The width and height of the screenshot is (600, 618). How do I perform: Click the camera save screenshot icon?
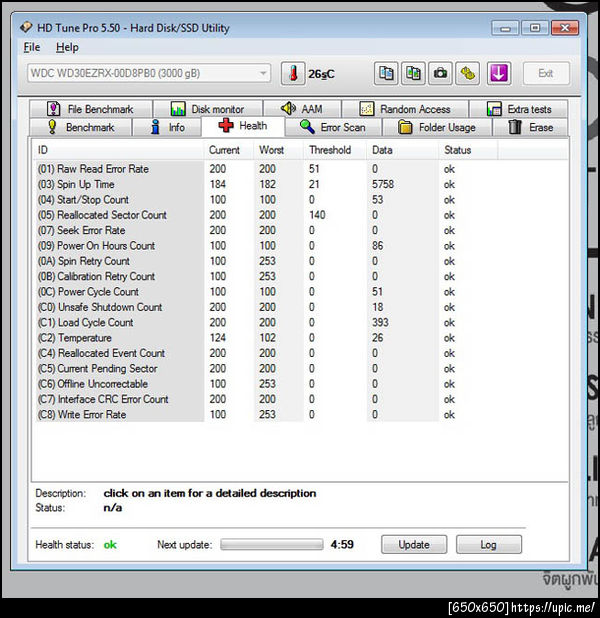(x=440, y=73)
